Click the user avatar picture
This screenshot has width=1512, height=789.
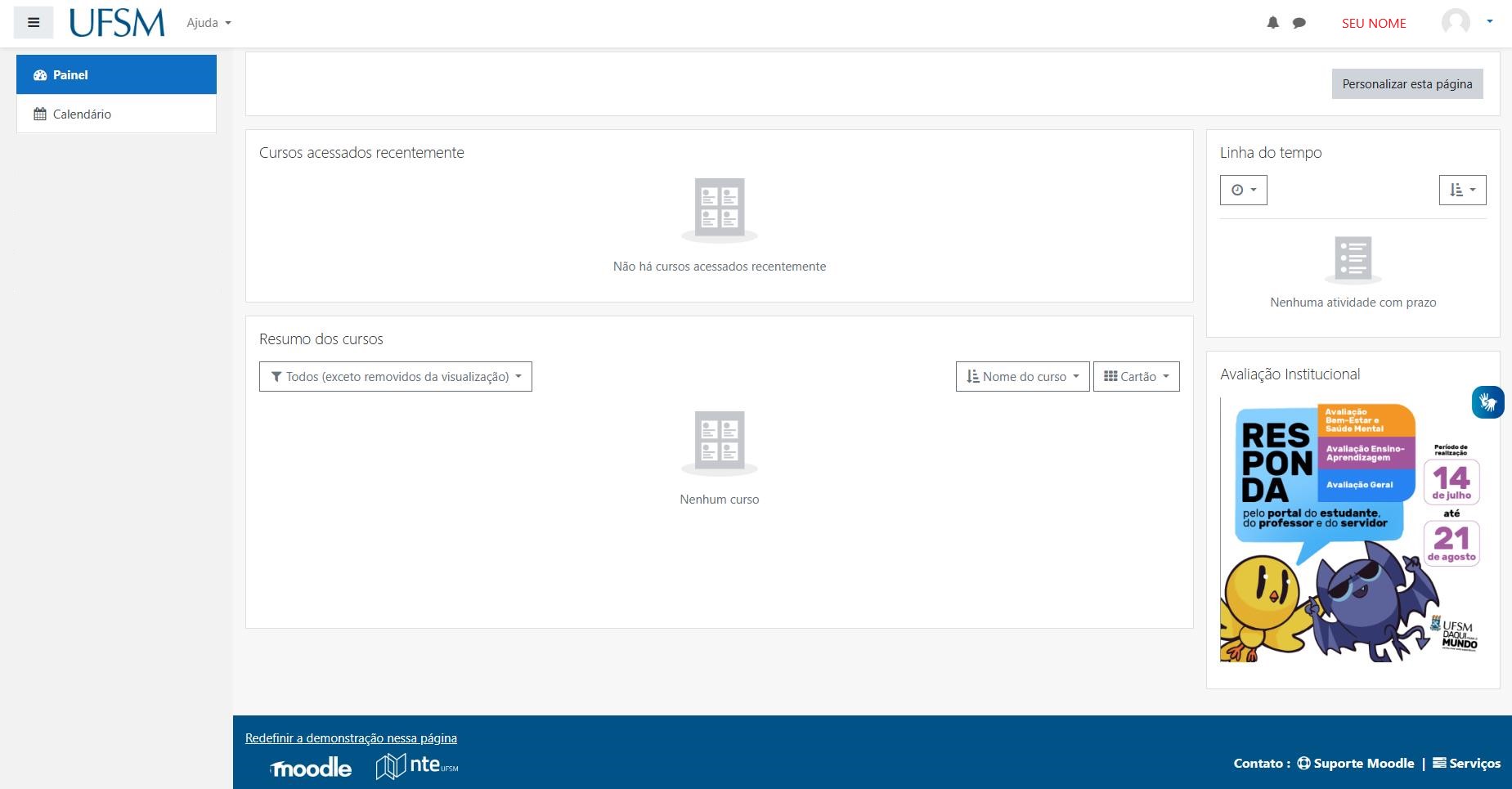[1454, 23]
